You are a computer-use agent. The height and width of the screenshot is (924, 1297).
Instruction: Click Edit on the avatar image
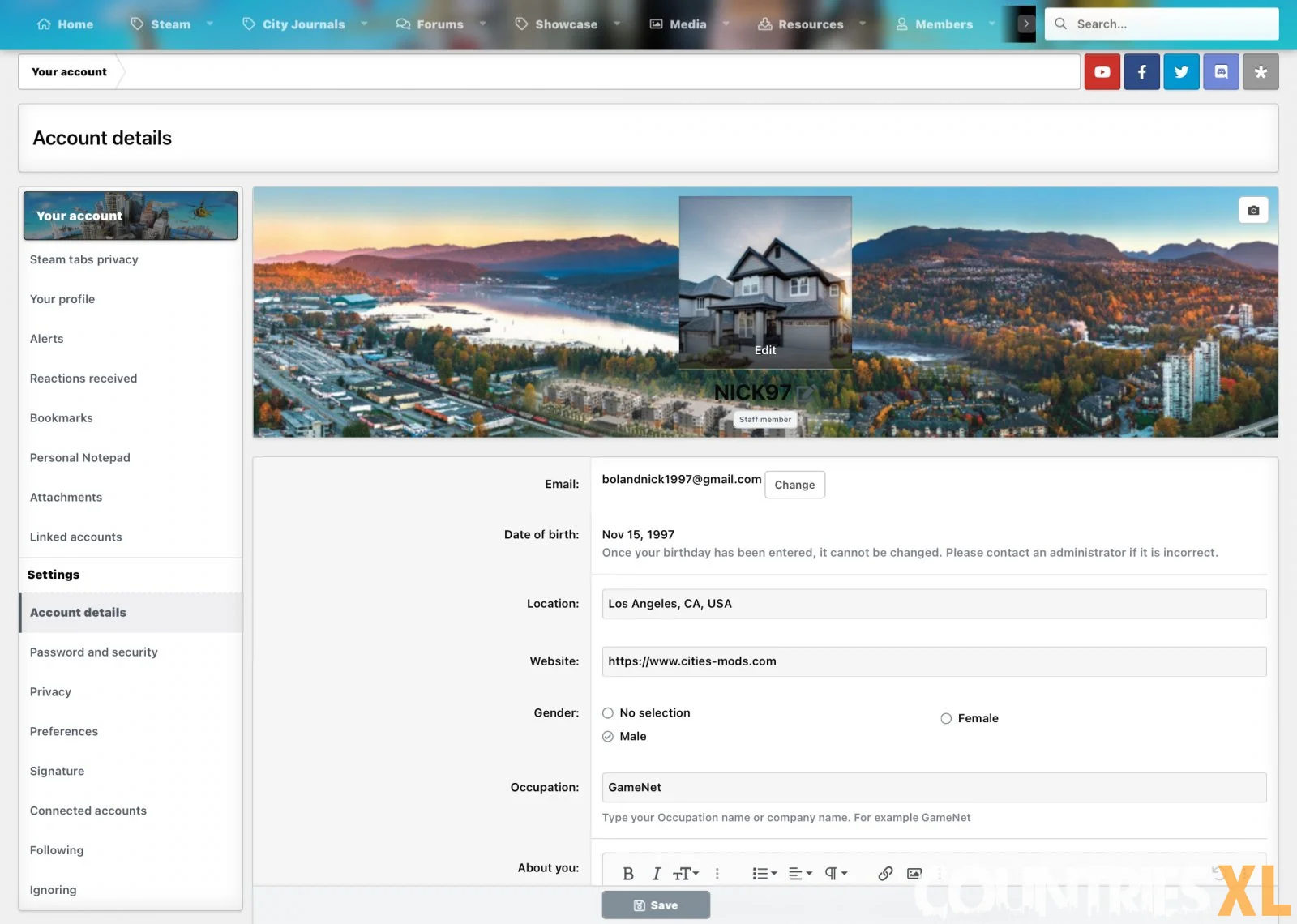click(x=765, y=350)
